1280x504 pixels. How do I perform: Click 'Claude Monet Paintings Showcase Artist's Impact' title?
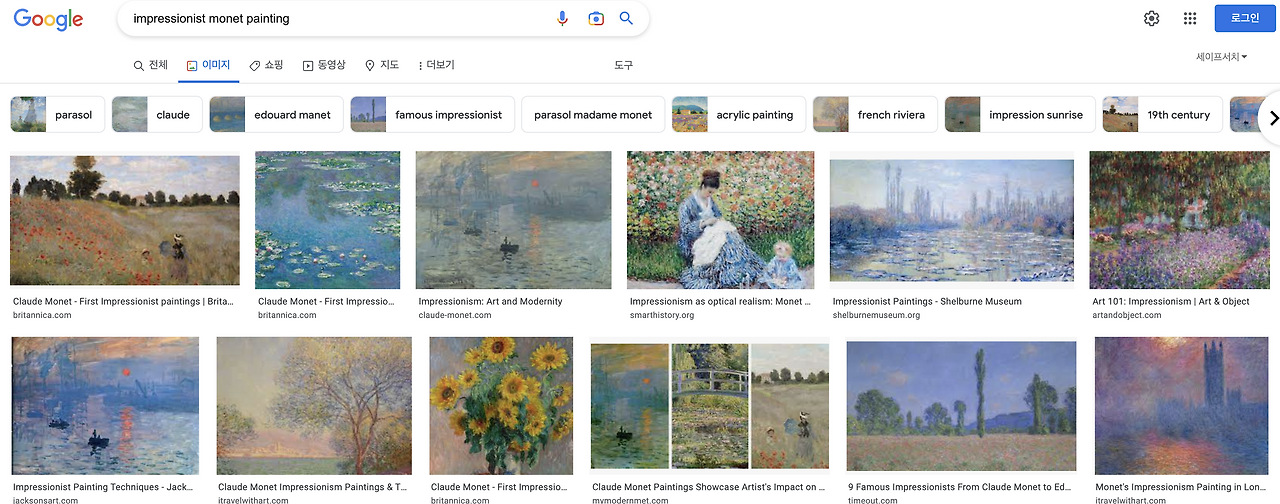pos(709,487)
